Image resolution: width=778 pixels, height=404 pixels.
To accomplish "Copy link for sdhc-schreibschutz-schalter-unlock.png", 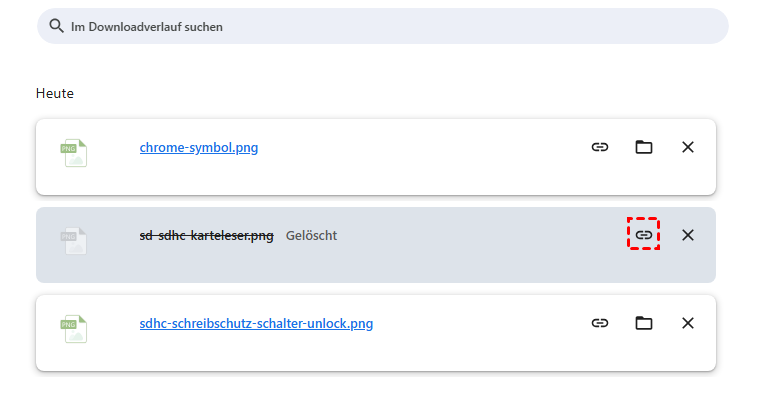I will (x=600, y=323).
